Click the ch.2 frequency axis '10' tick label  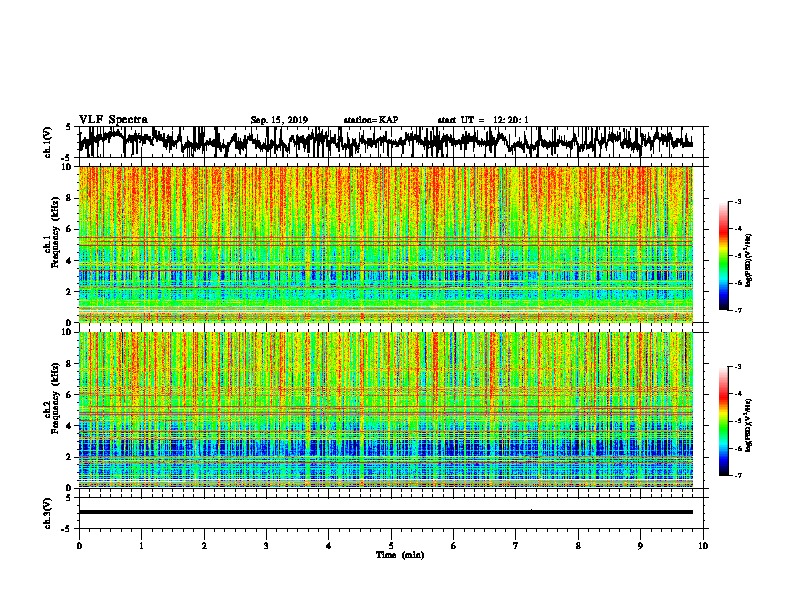pos(67,332)
